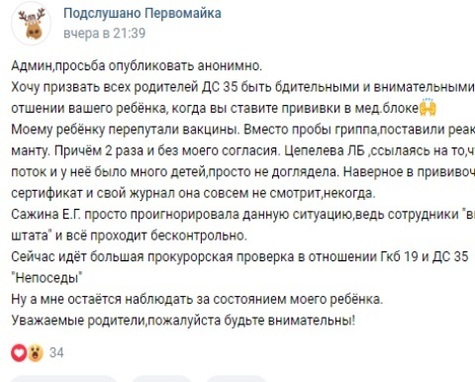
Task: Click the word "Непоседы" in the post
Action: click(x=47, y=278)
